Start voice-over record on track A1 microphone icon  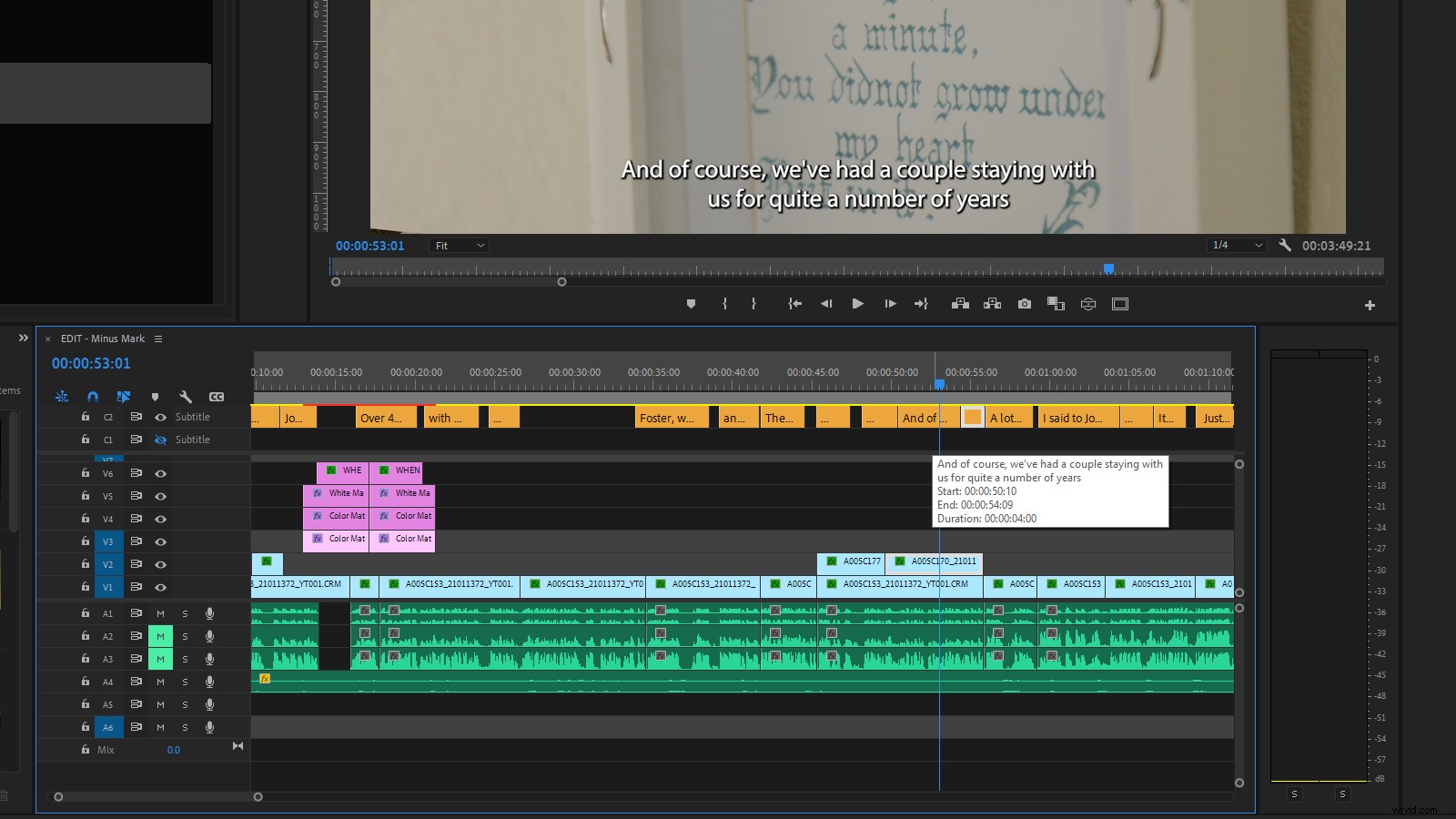point(210,613)
